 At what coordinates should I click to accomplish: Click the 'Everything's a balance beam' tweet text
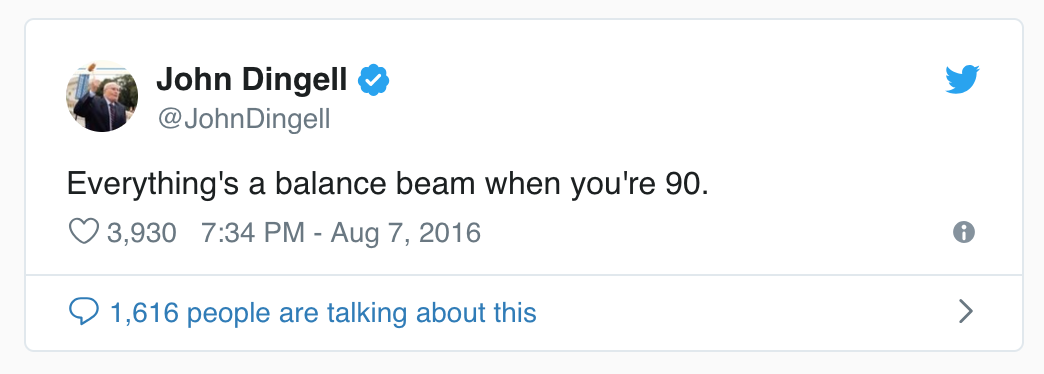(x=388, y=184)
